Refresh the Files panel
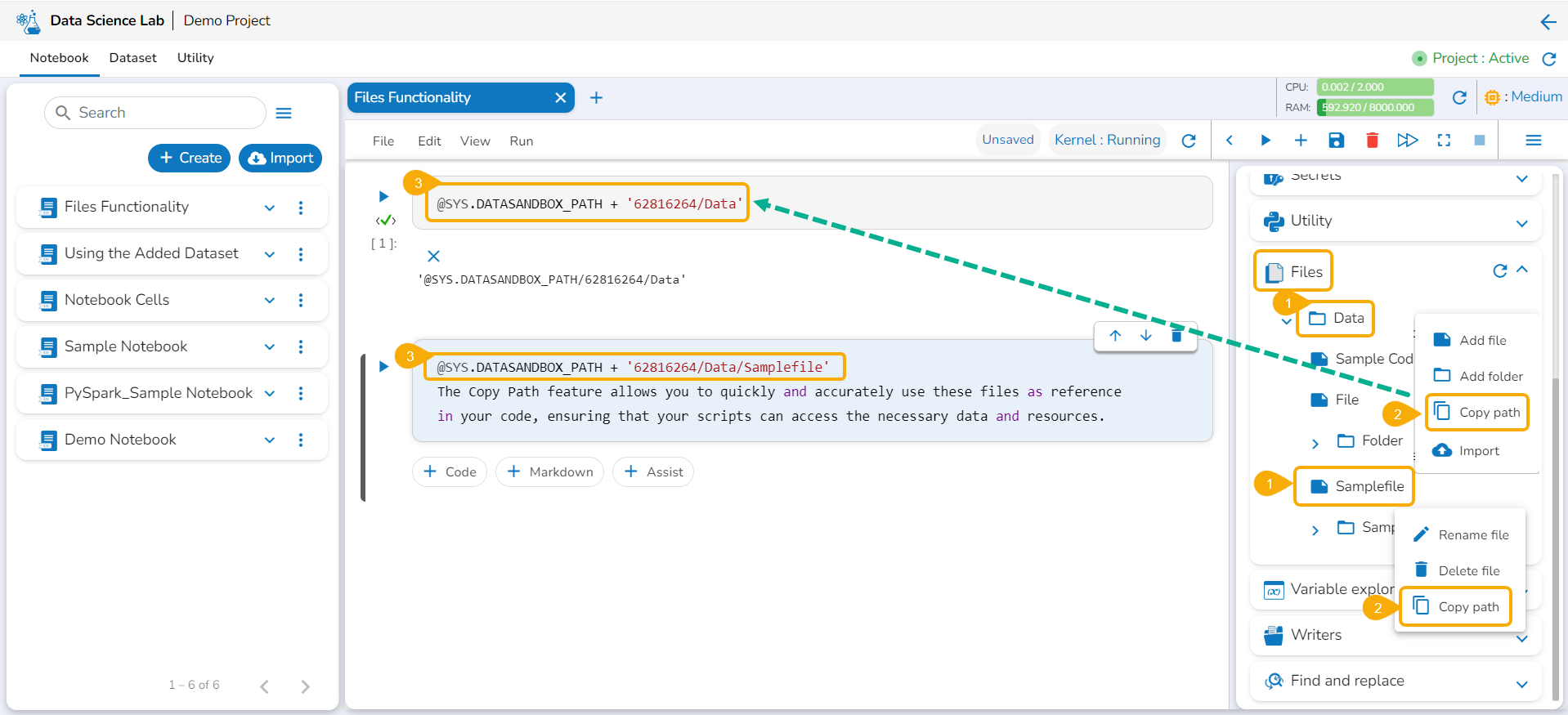Image resolution: width=1568 pixels, height=715 pixels. [x=1499, y=271]
